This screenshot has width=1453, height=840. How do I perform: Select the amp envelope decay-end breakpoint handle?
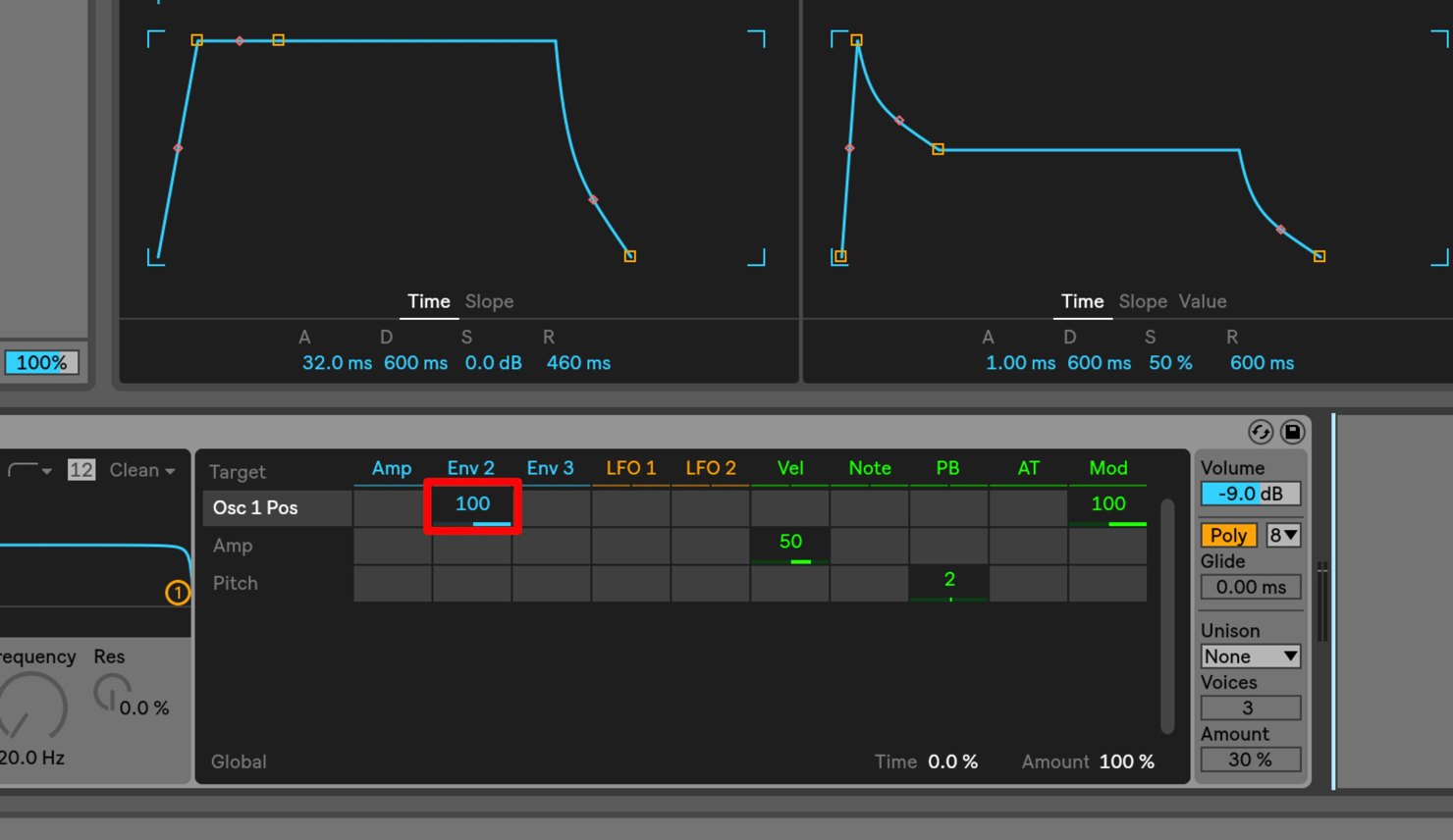[279, 40]
